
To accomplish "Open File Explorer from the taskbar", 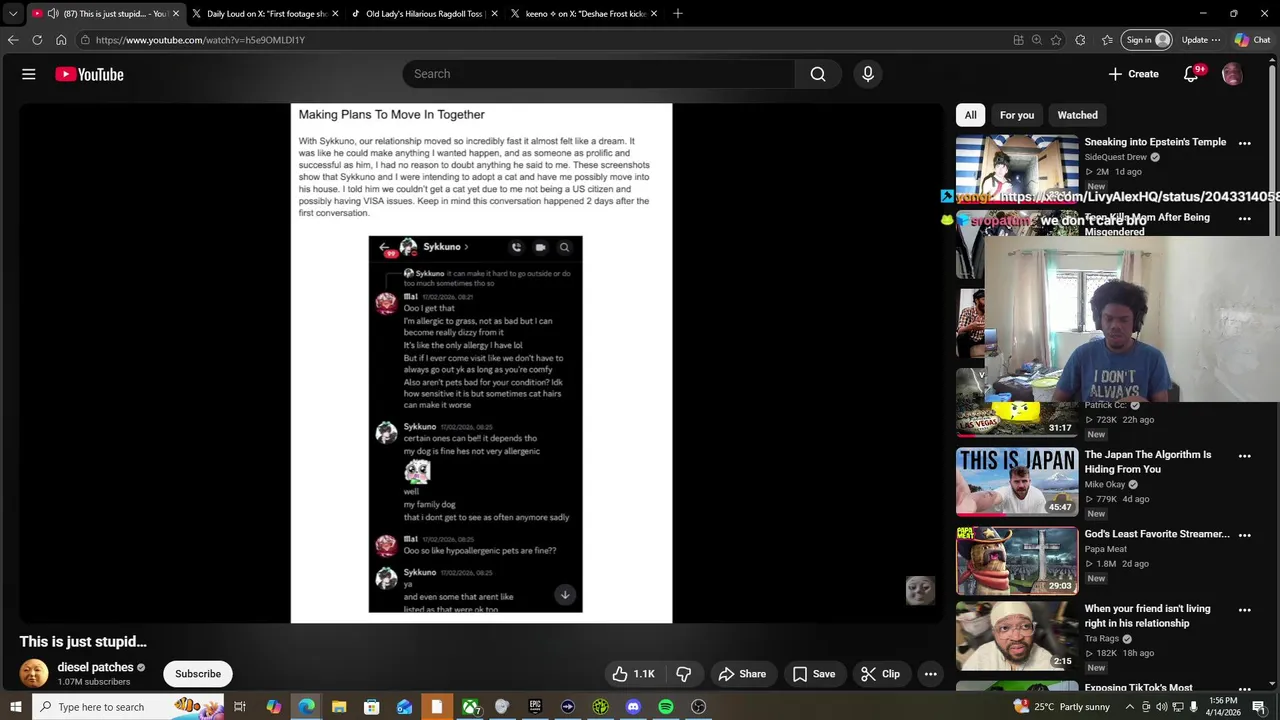I will (339, 707).
